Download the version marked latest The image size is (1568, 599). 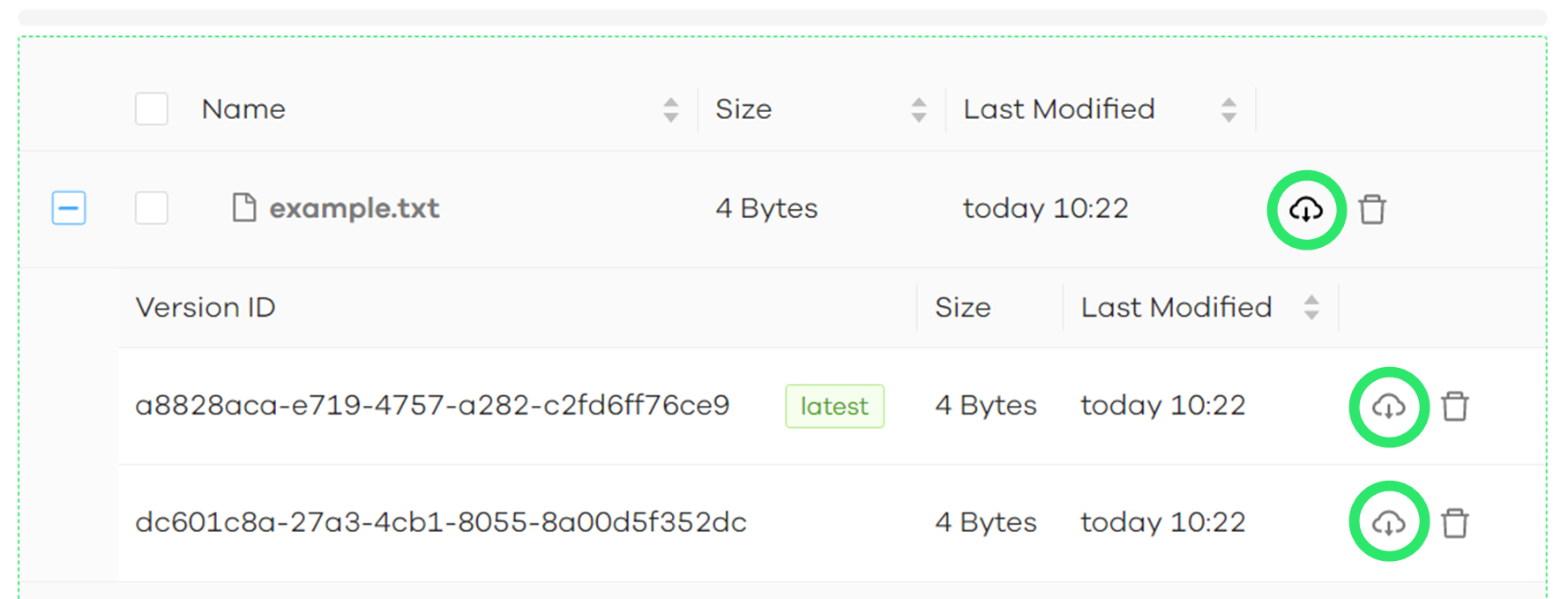point(1388,407)
